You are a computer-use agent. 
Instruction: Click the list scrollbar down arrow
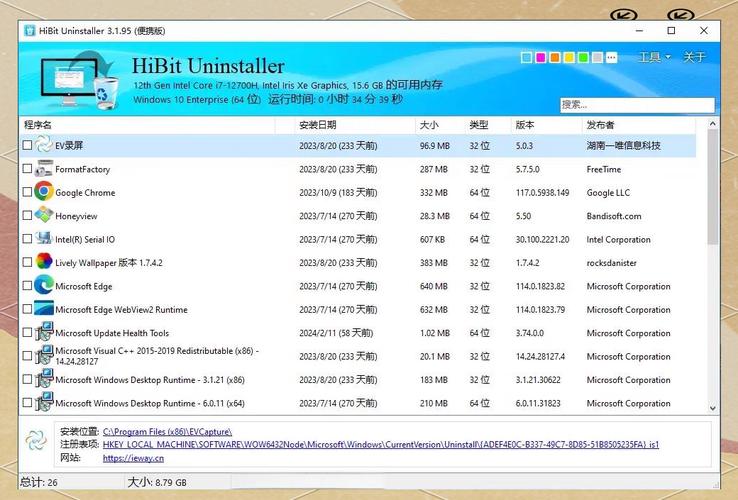click(713, 408)
